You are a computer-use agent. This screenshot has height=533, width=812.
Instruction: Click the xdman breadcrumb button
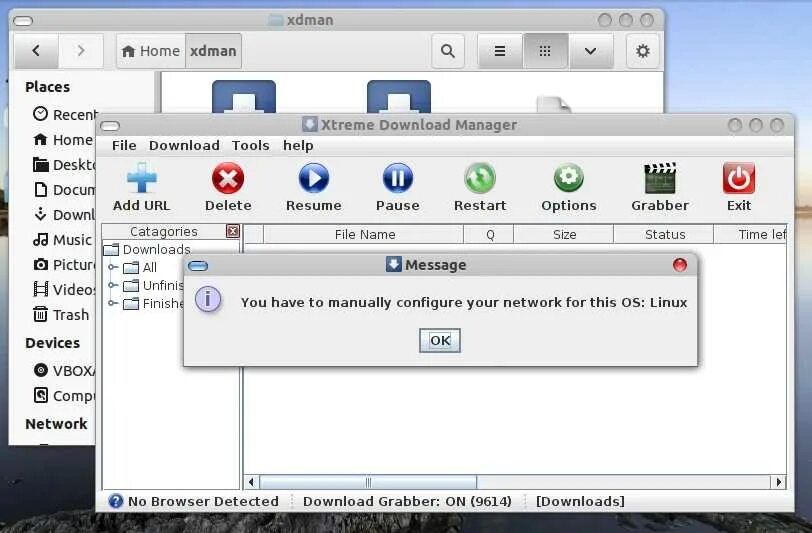coord(213,51)
